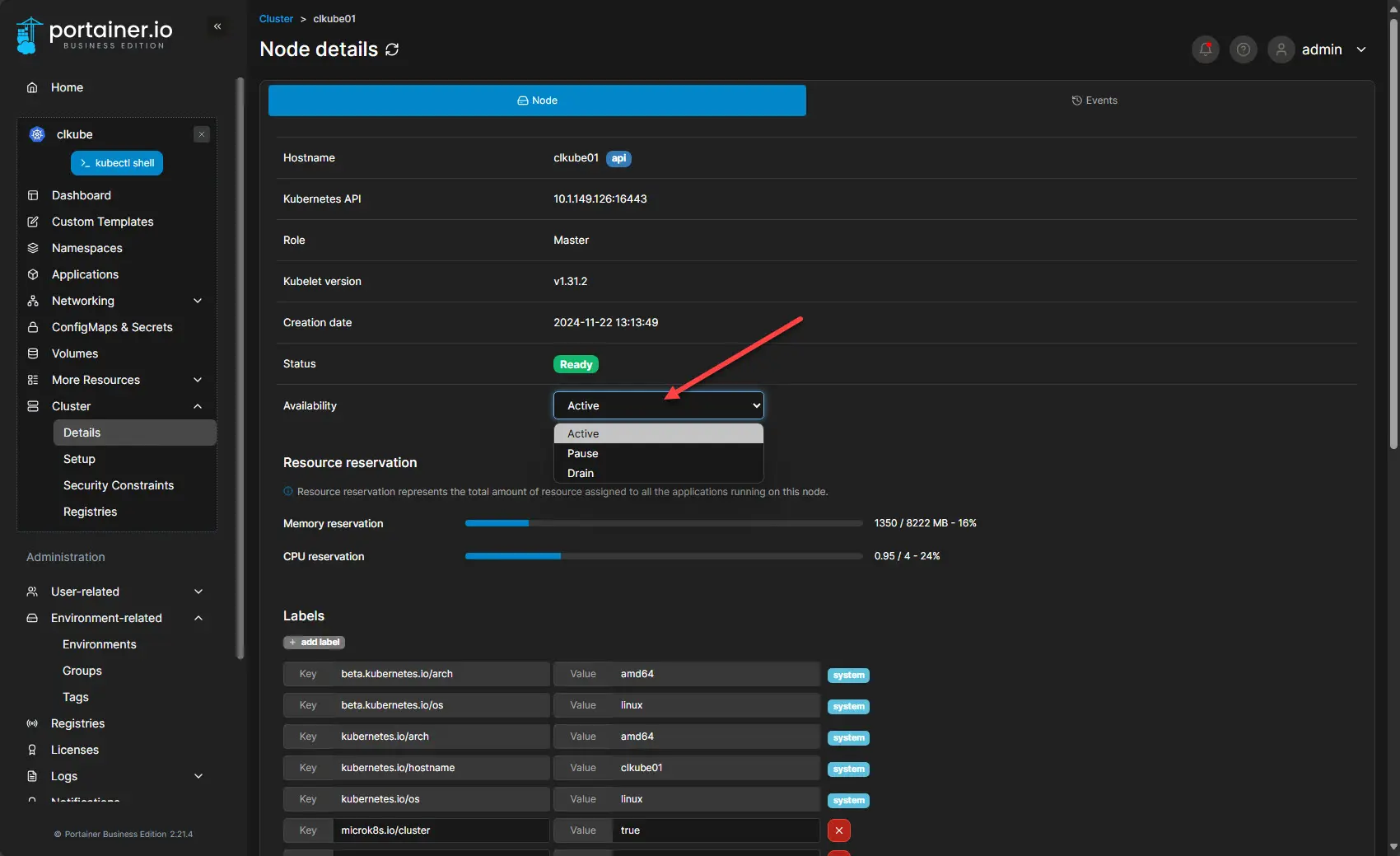Open the Availability dropdown

[658, 405]
